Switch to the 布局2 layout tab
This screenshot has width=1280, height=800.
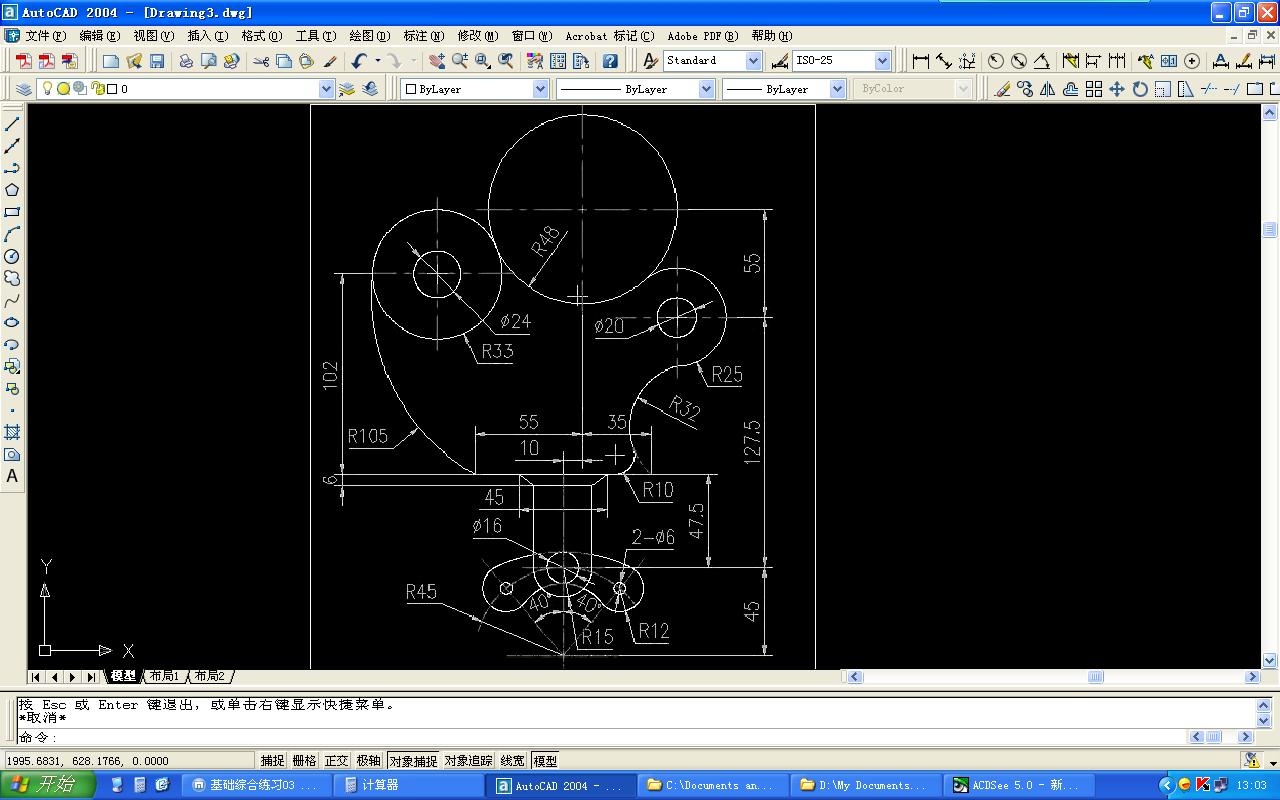coord(210,677)
